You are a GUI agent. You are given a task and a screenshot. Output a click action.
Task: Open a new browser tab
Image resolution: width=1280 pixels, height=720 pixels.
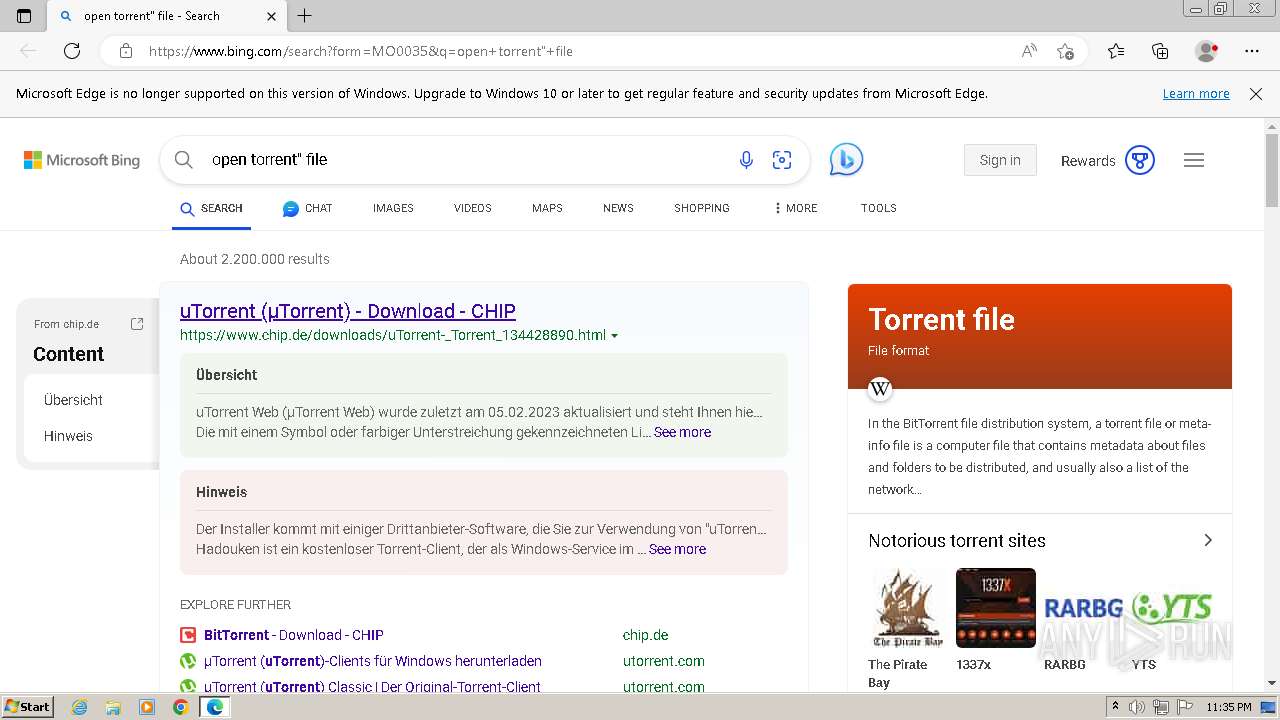pyautogui.click(x=305, y=16)
